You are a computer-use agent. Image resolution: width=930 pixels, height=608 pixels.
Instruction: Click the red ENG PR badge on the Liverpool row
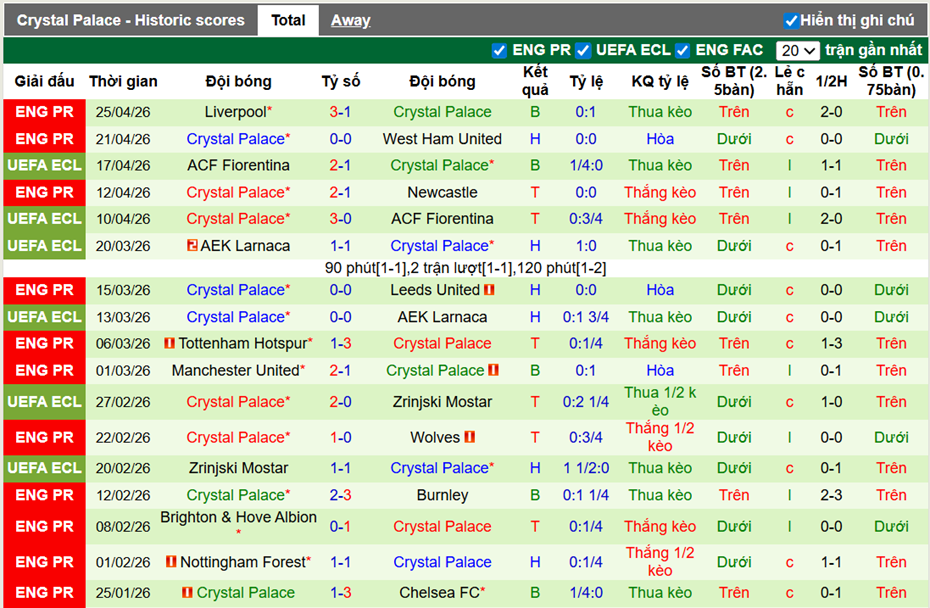coord(45,112)
